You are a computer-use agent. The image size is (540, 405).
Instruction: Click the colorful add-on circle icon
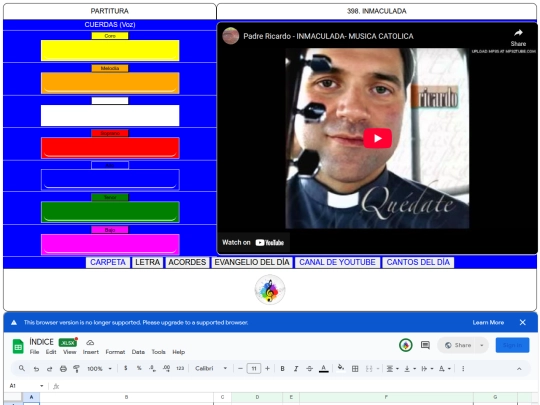pyautogui.click(x=406, y=345)
